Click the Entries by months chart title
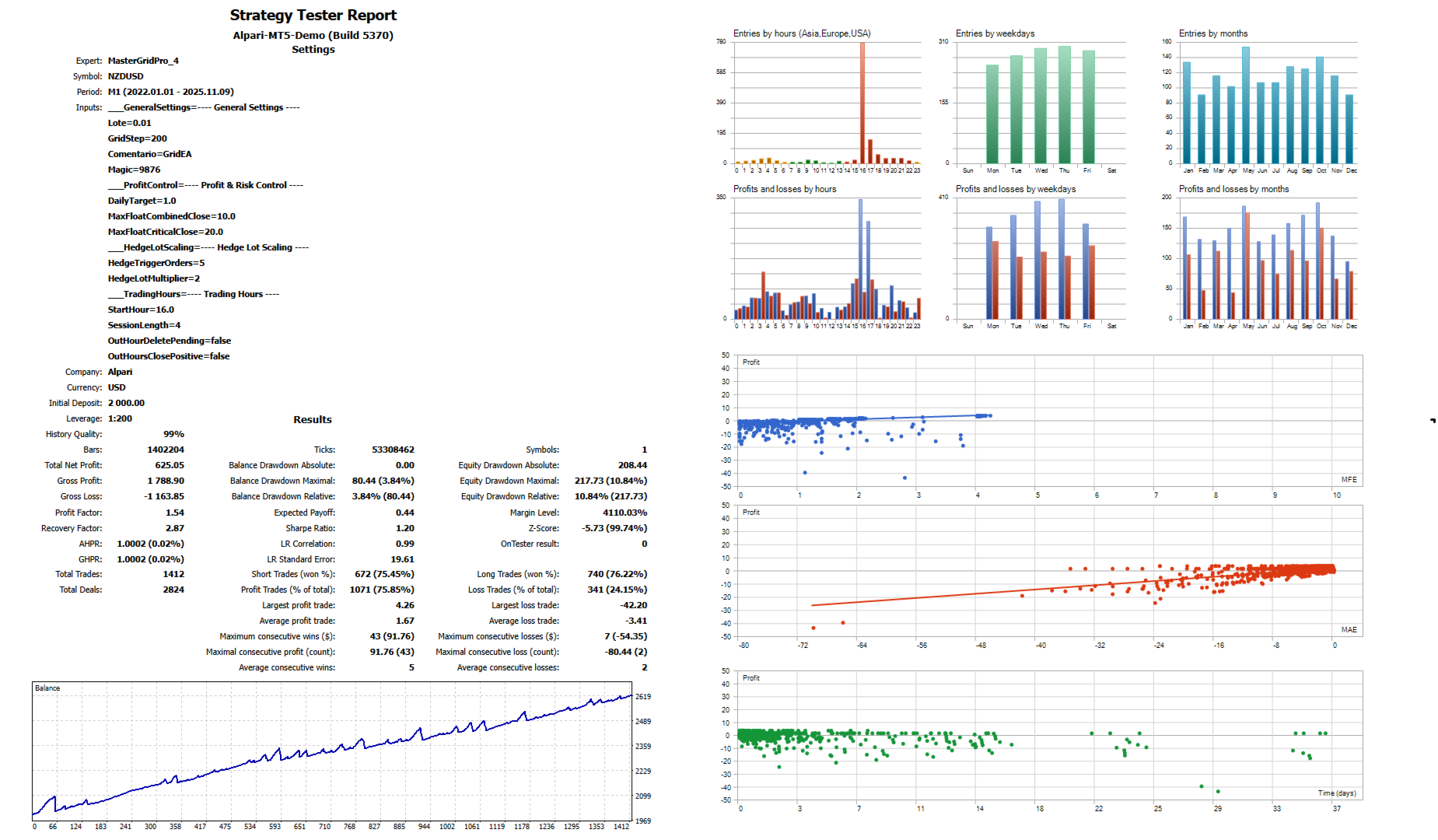Image resolution: width=1438 pixels, height=840 pixels. point(1212,33)
